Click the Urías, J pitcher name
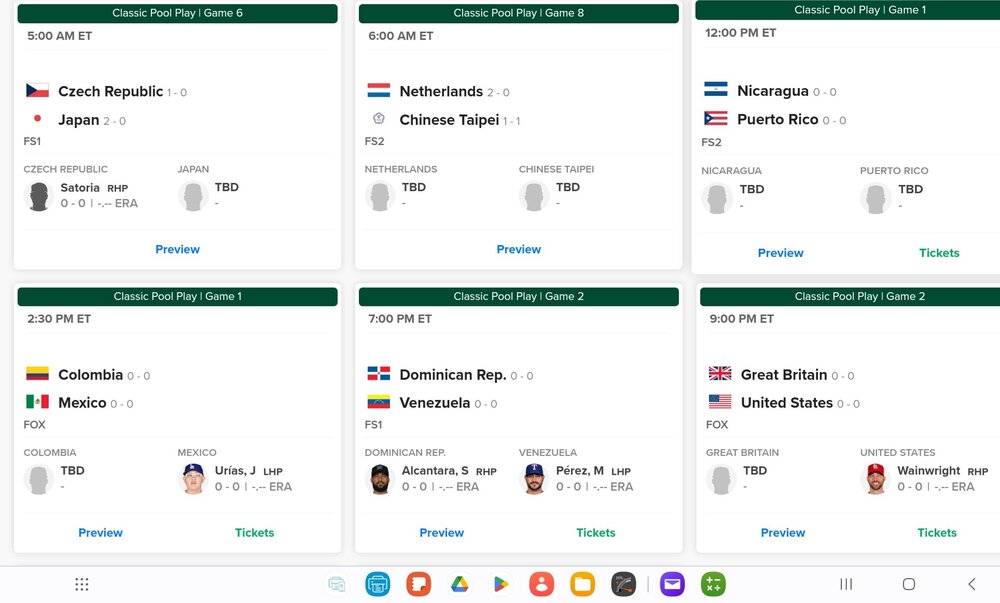This screenshot has height=603, width=1000. pos(235,470)
